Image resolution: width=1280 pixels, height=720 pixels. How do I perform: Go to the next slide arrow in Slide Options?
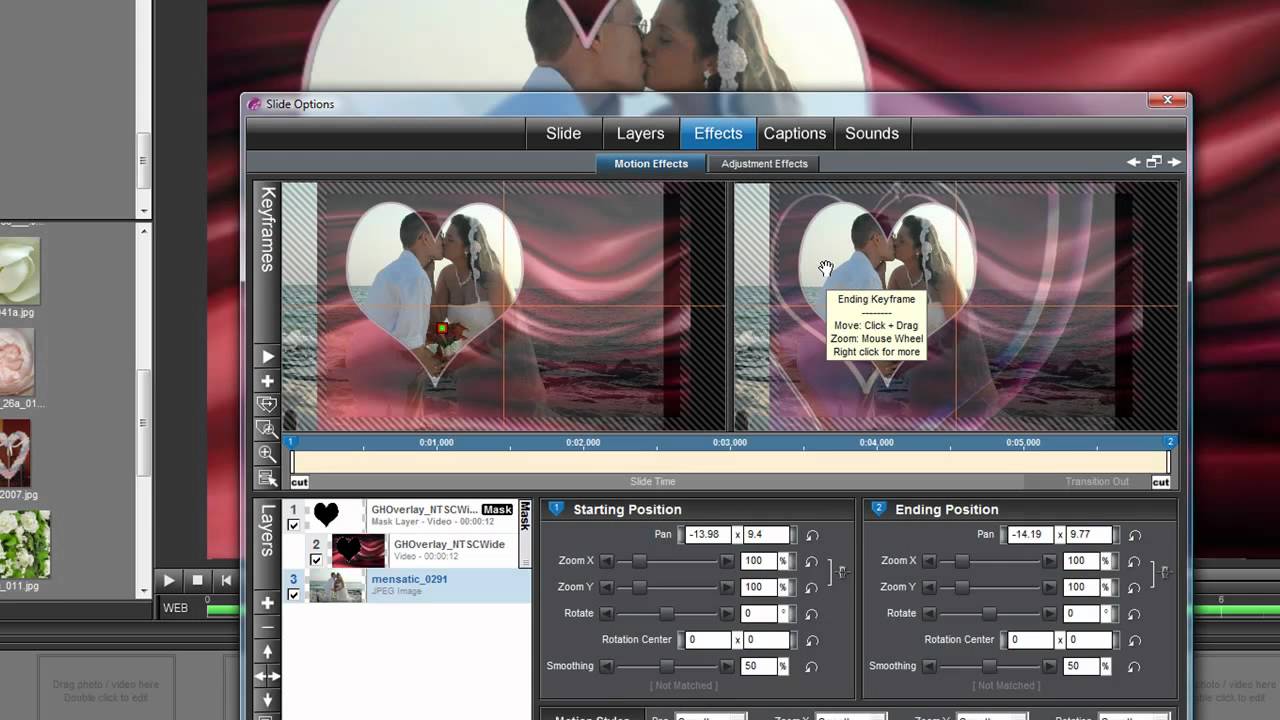click(x=1174, y=162)
